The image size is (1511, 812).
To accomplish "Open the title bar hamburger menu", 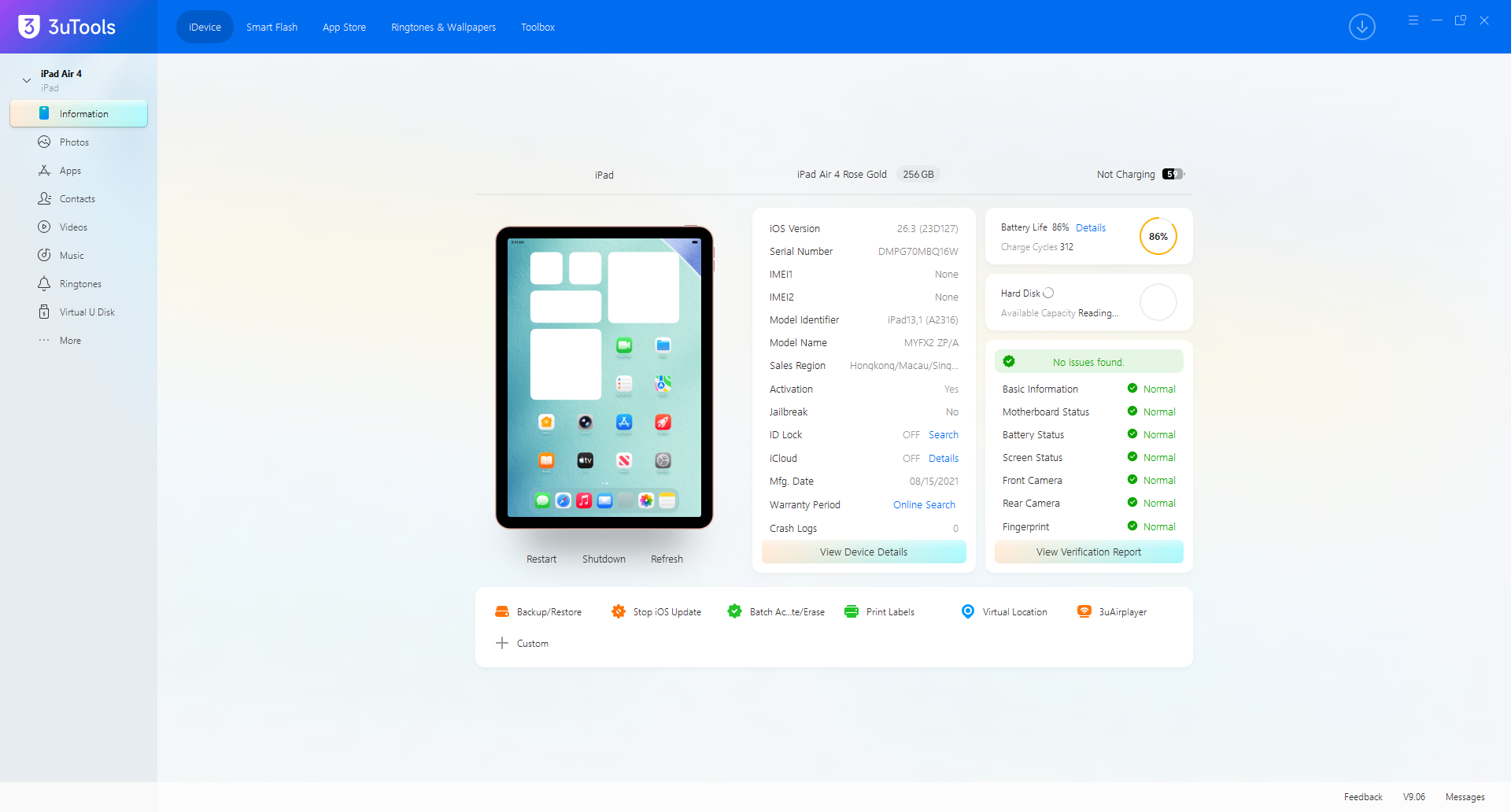I will [x=1413, y=20].
